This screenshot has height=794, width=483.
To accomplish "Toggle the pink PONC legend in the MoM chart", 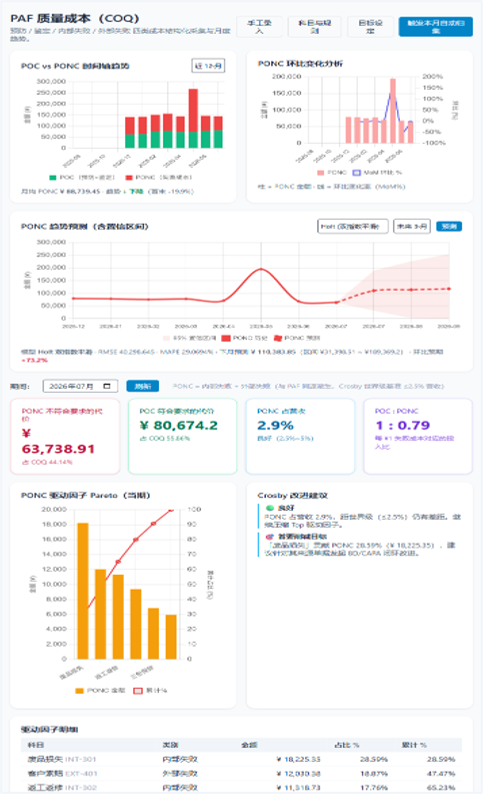I will click(332, 173).
